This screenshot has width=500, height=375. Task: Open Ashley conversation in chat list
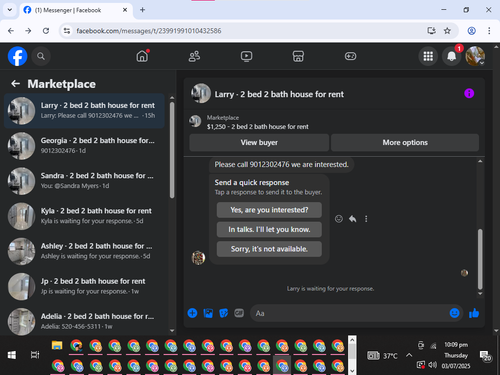[84, 251]
